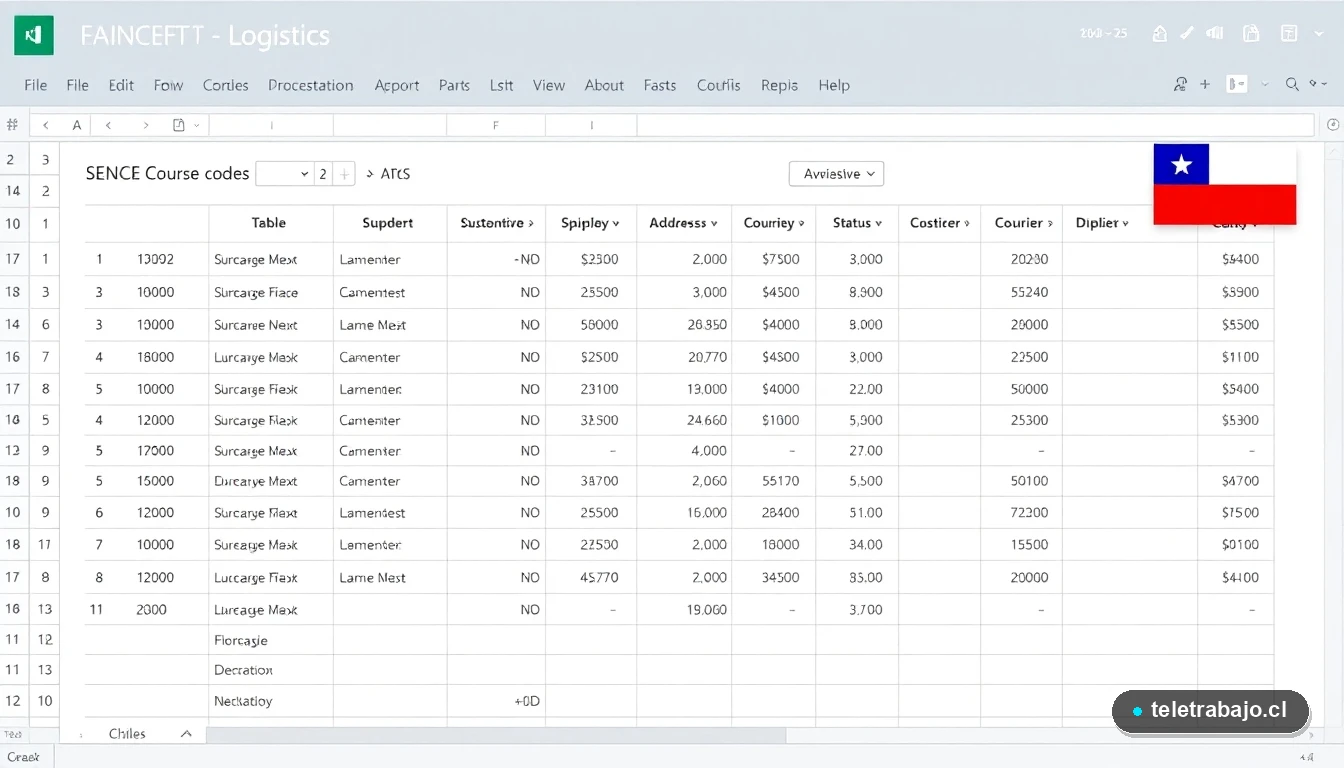Click the support headset icon in toolbar
Viewport: 1344px width, 768px height.
click(1180, 84)
